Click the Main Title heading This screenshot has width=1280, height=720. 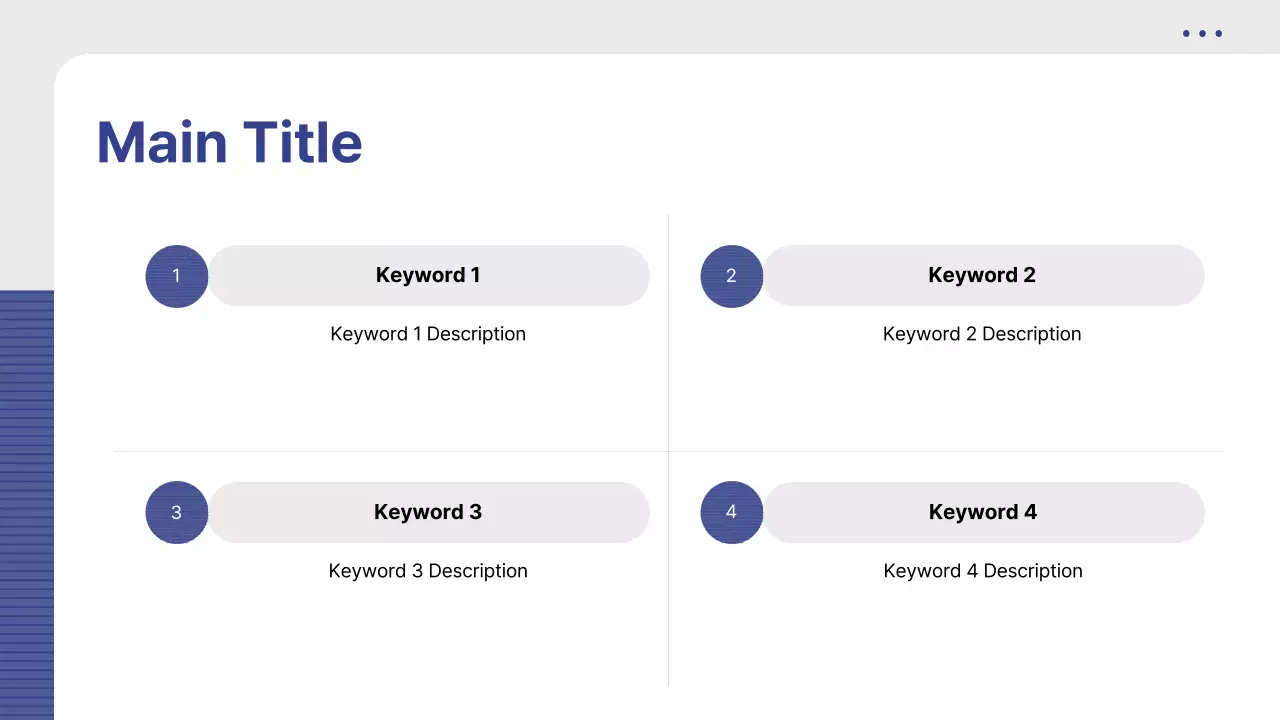click(x=229, y=142)
